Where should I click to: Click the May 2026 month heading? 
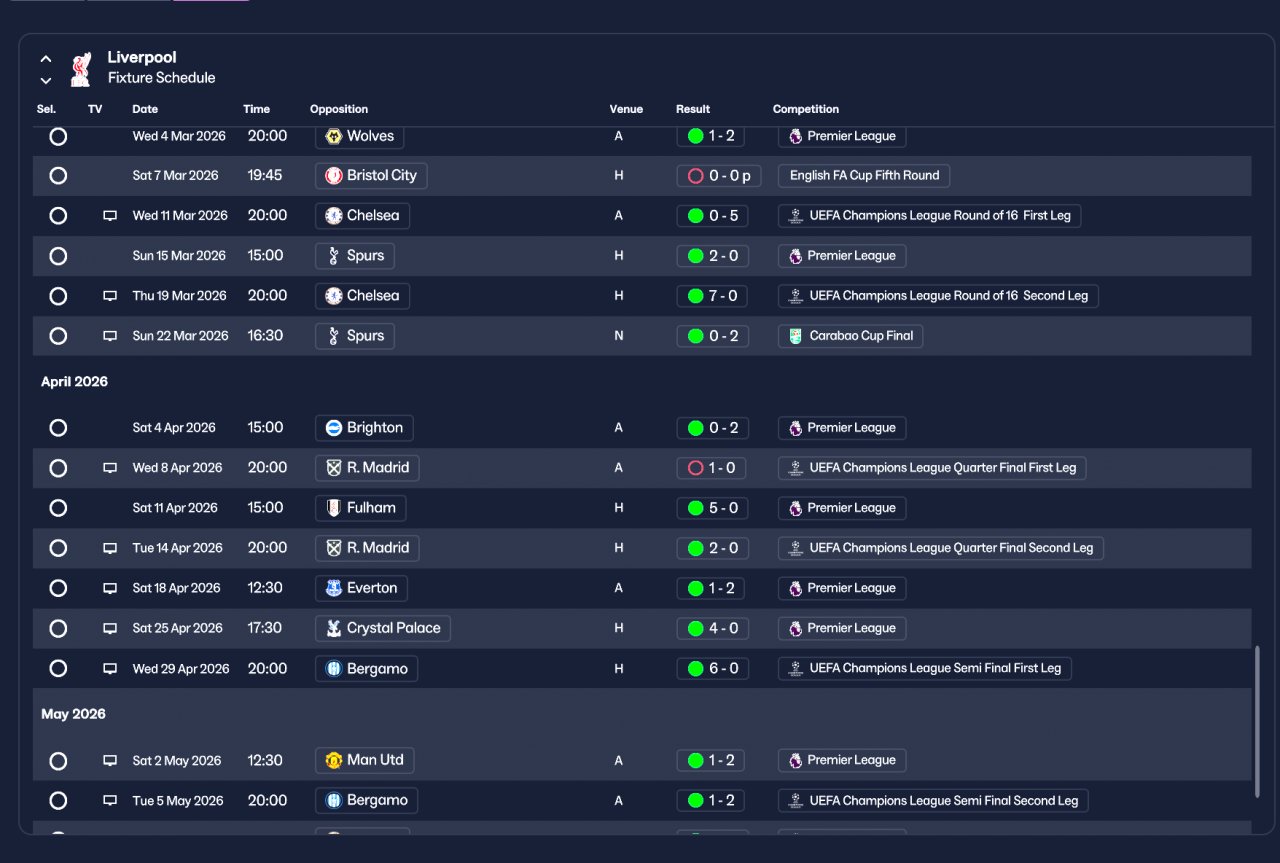[73, 714]
